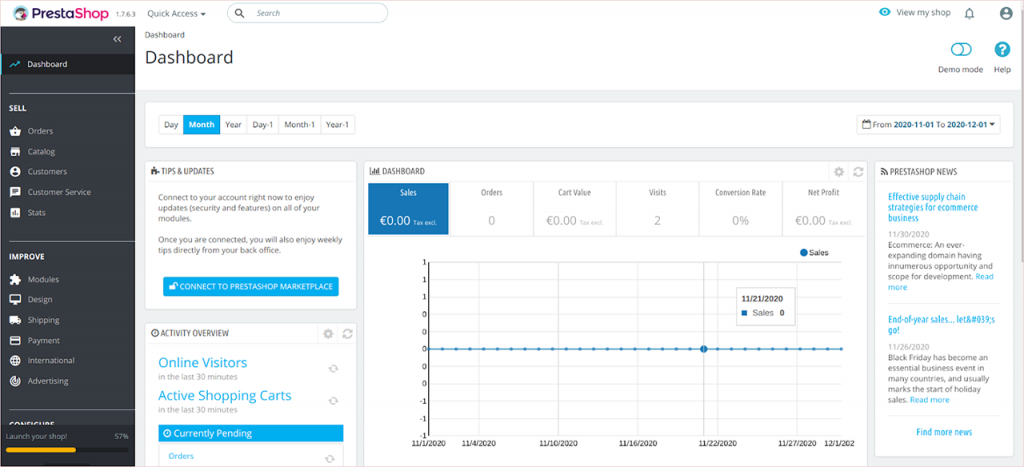Click the Dashboard trend icon in sidebar
This screenshot has width=1024, height=467.
pyautogui.click(x=15, y=64)
